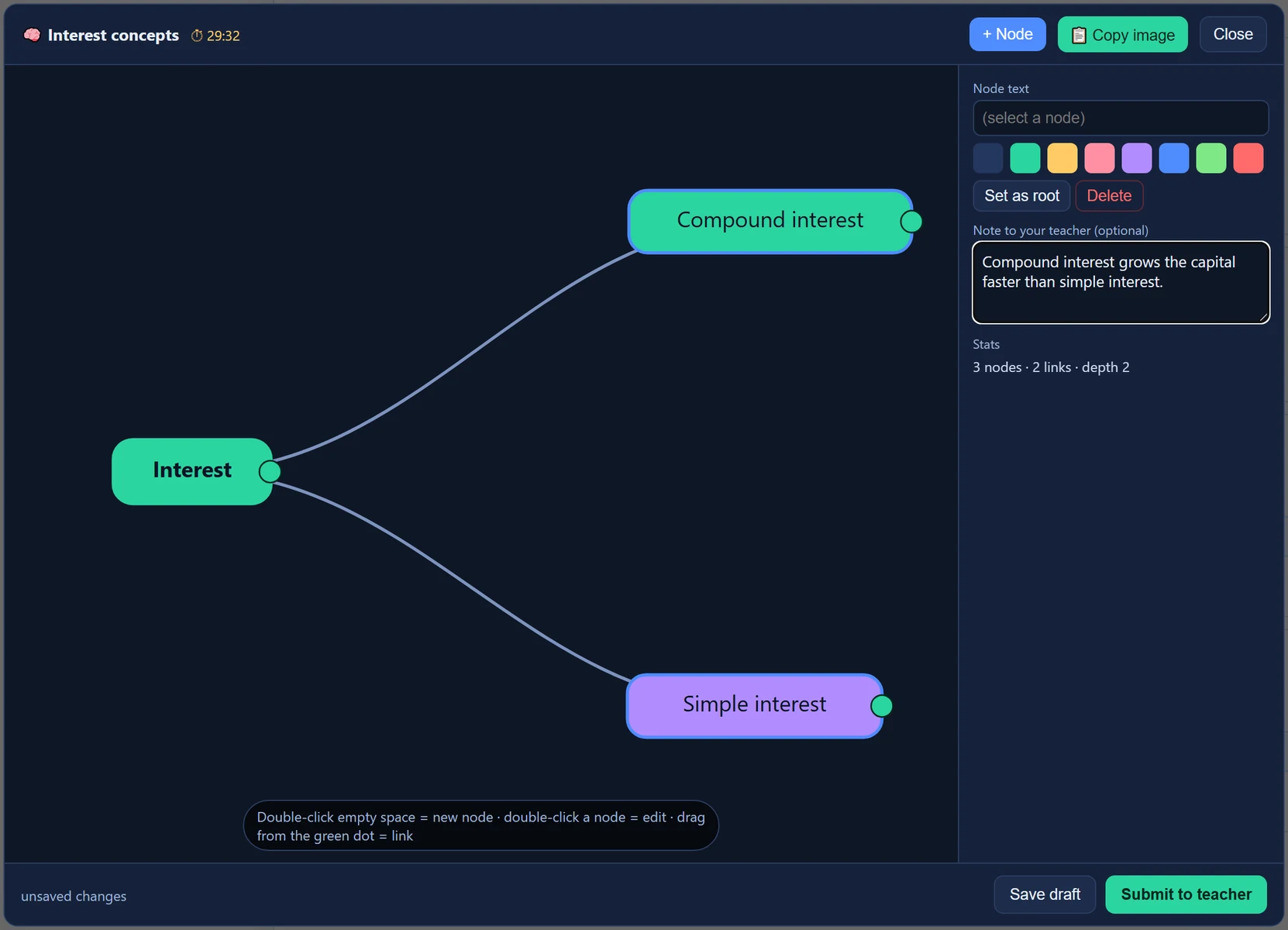Close the mind map editor
Image resolution: width=1288 pixels, height=930 pixels.
pos(1233,34)
